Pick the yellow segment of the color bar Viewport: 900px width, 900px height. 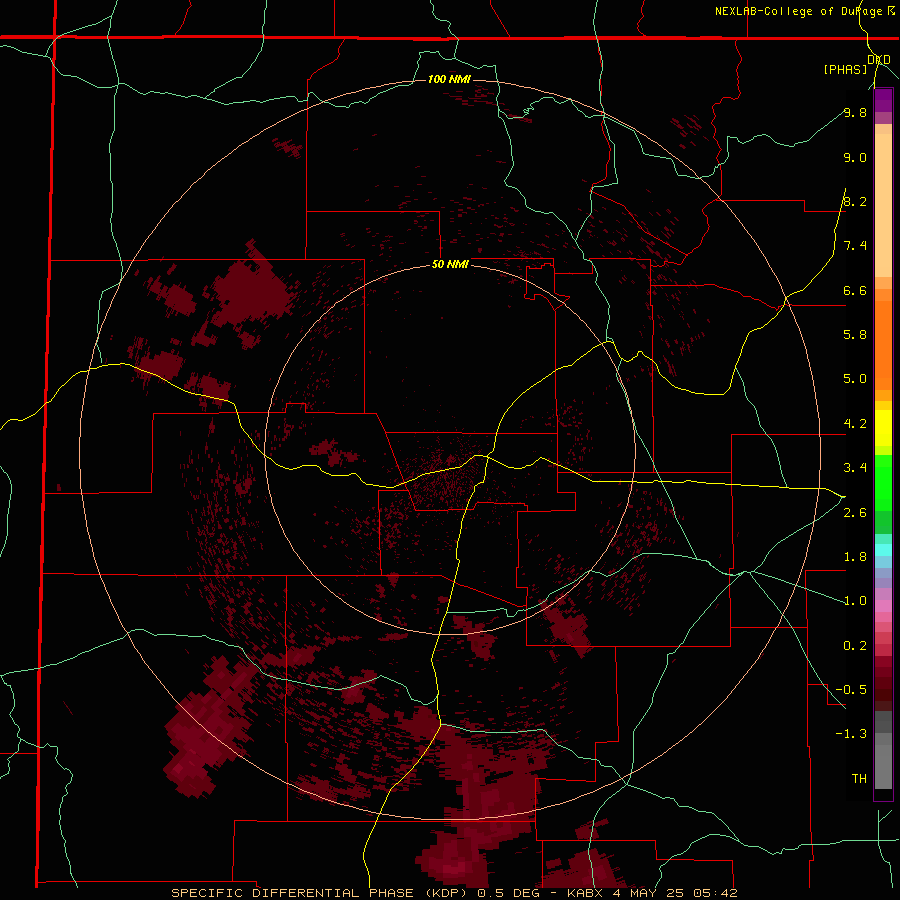(x=883, y=428)
